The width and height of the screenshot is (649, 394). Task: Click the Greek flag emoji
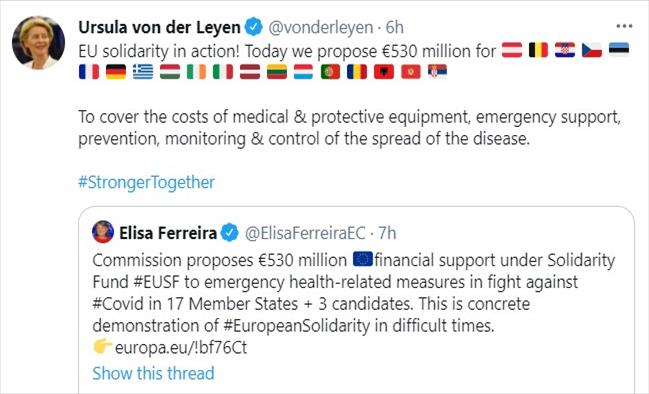143,72
